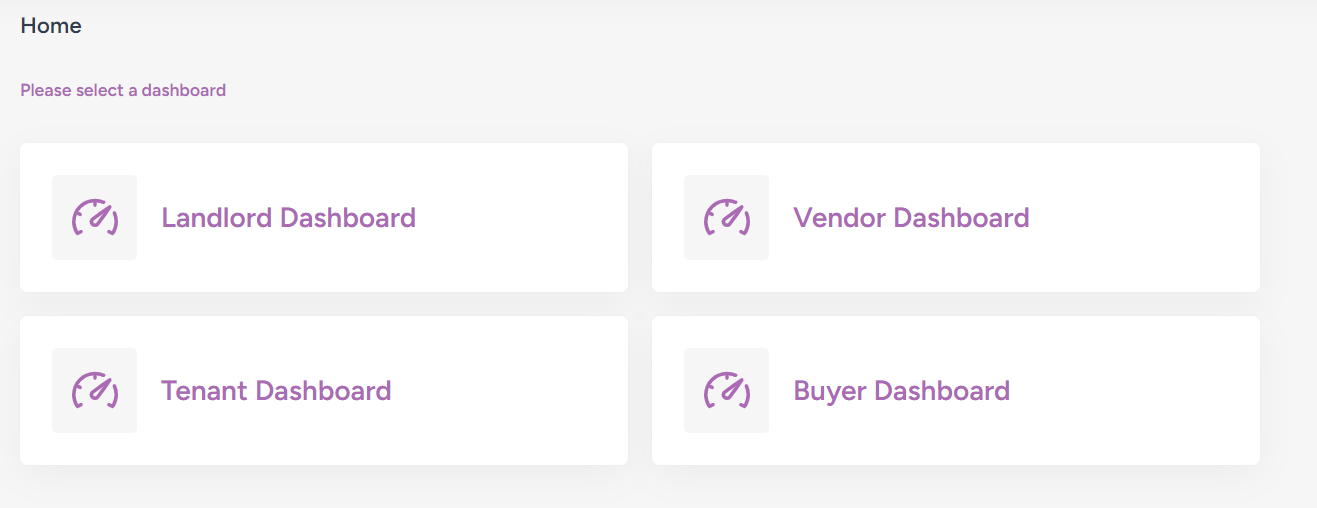
Task: Click the word "Tenant" in the card title
Action: [x=204, y=391]
